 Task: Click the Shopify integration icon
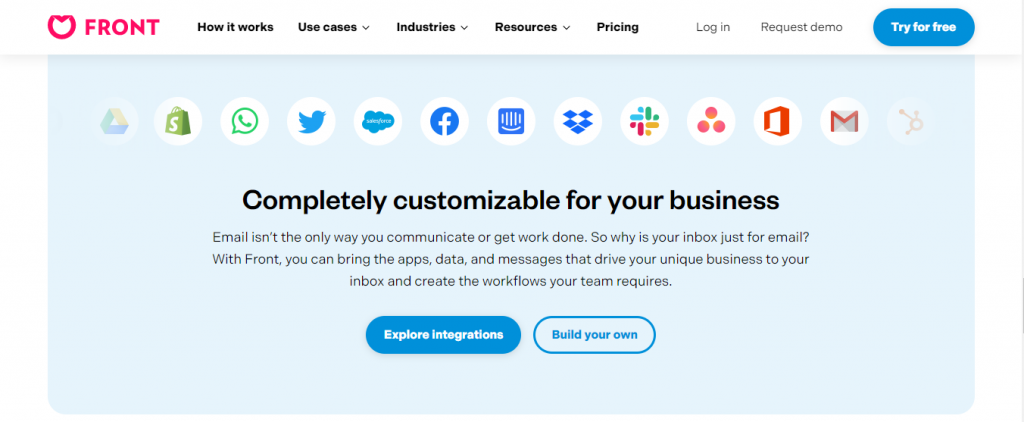[178, 122]
